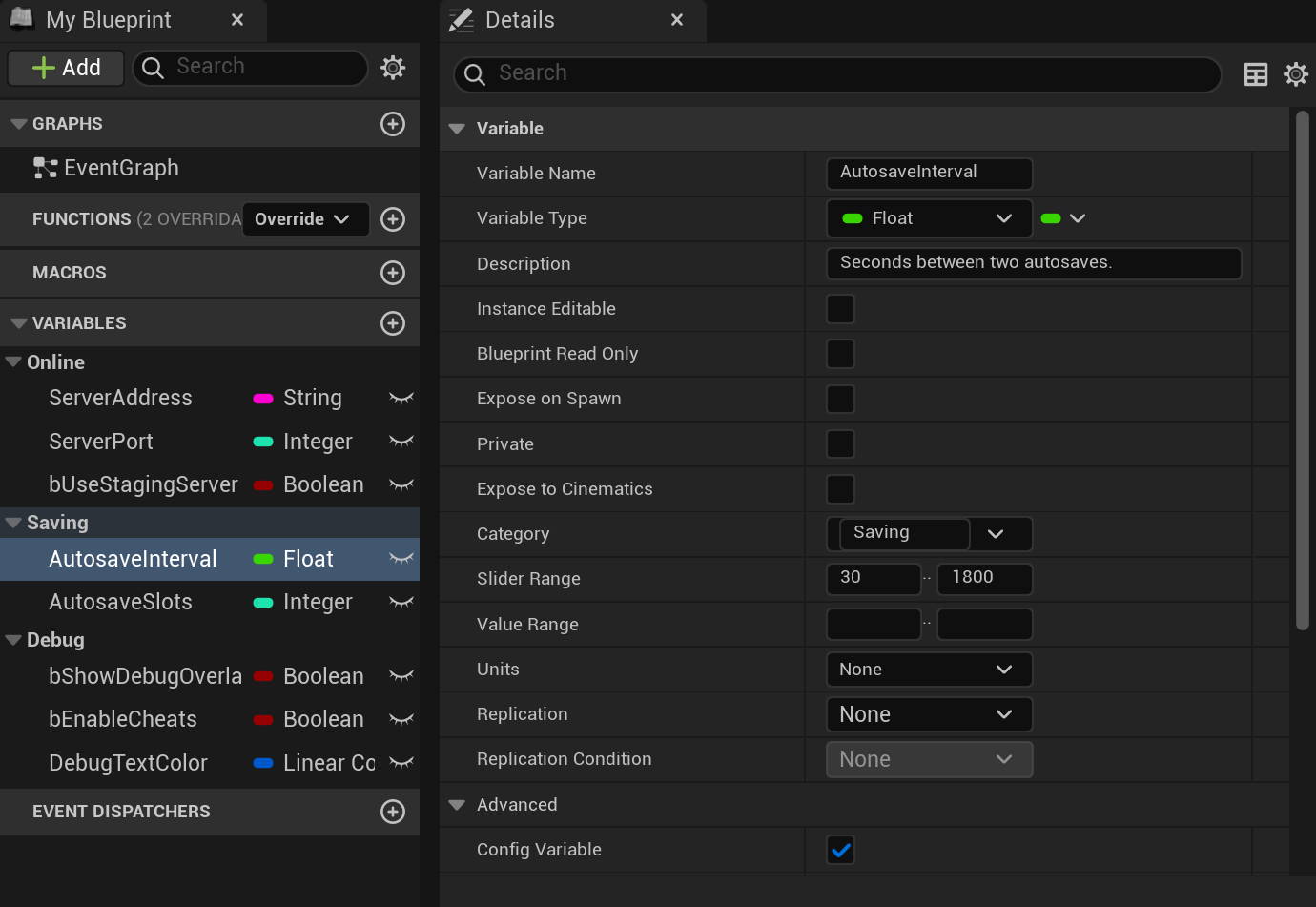Click the bEnableCheats Boolean type pill
Image resolution: width=1316 pixels, height=907 pixels.
263,720
